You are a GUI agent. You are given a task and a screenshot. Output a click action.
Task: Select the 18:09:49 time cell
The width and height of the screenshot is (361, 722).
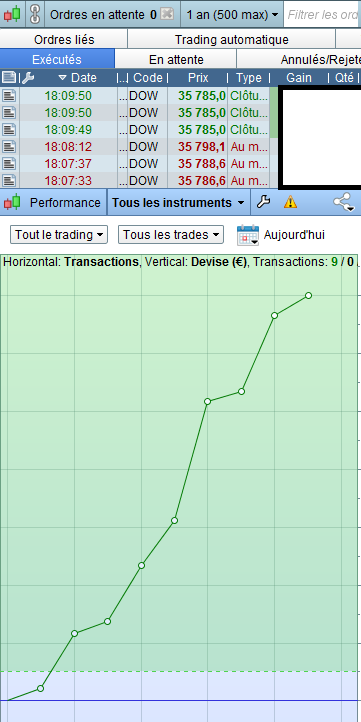point(68,130)
